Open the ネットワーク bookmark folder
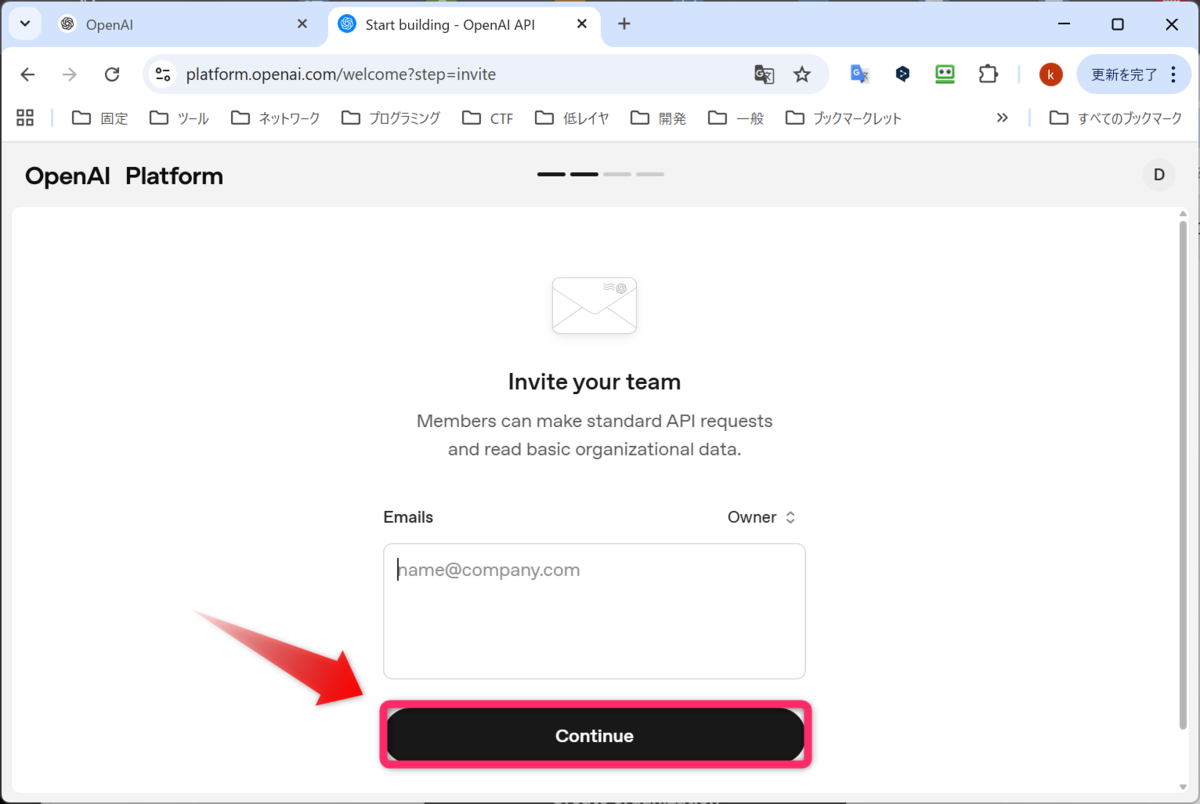The width and height of the screenshot is (1200, 804). click(x=275, y=118)
